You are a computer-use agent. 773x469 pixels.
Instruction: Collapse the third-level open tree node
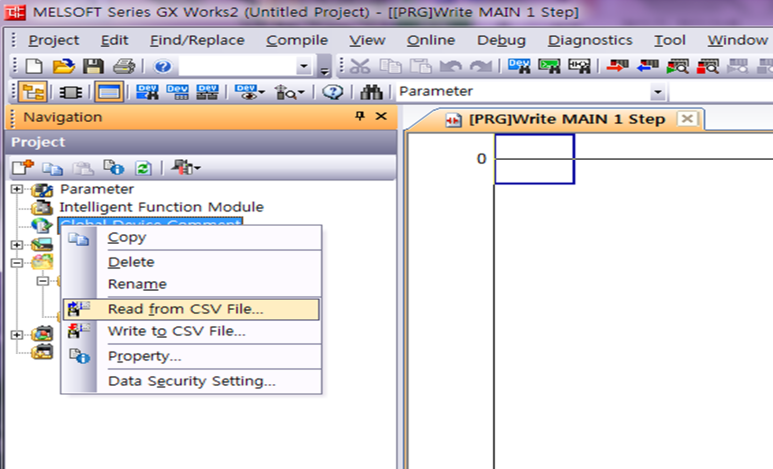(16, 263)
